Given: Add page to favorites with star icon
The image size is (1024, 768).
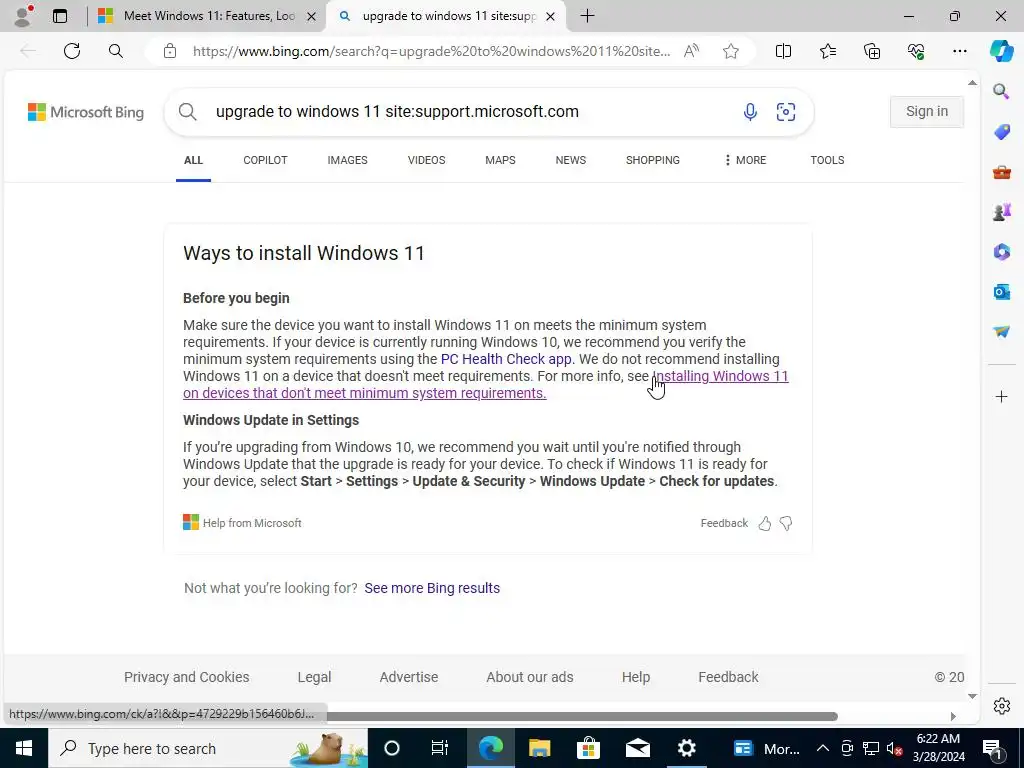Looking at the screenshot, I should 731,51.
